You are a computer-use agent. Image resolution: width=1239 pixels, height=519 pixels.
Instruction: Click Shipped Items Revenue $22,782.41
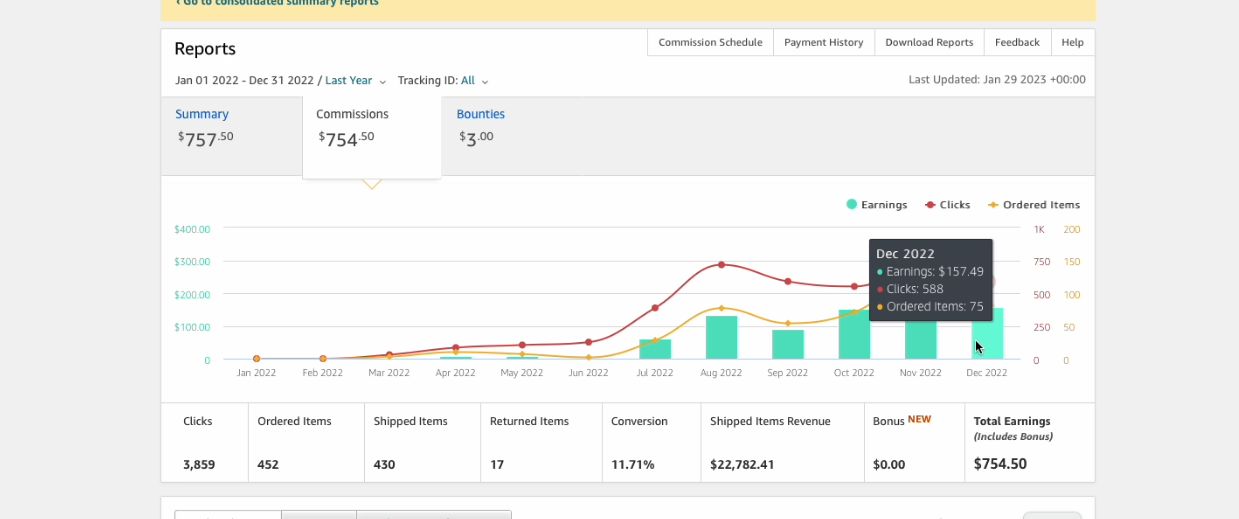click(x=743, y=465)
